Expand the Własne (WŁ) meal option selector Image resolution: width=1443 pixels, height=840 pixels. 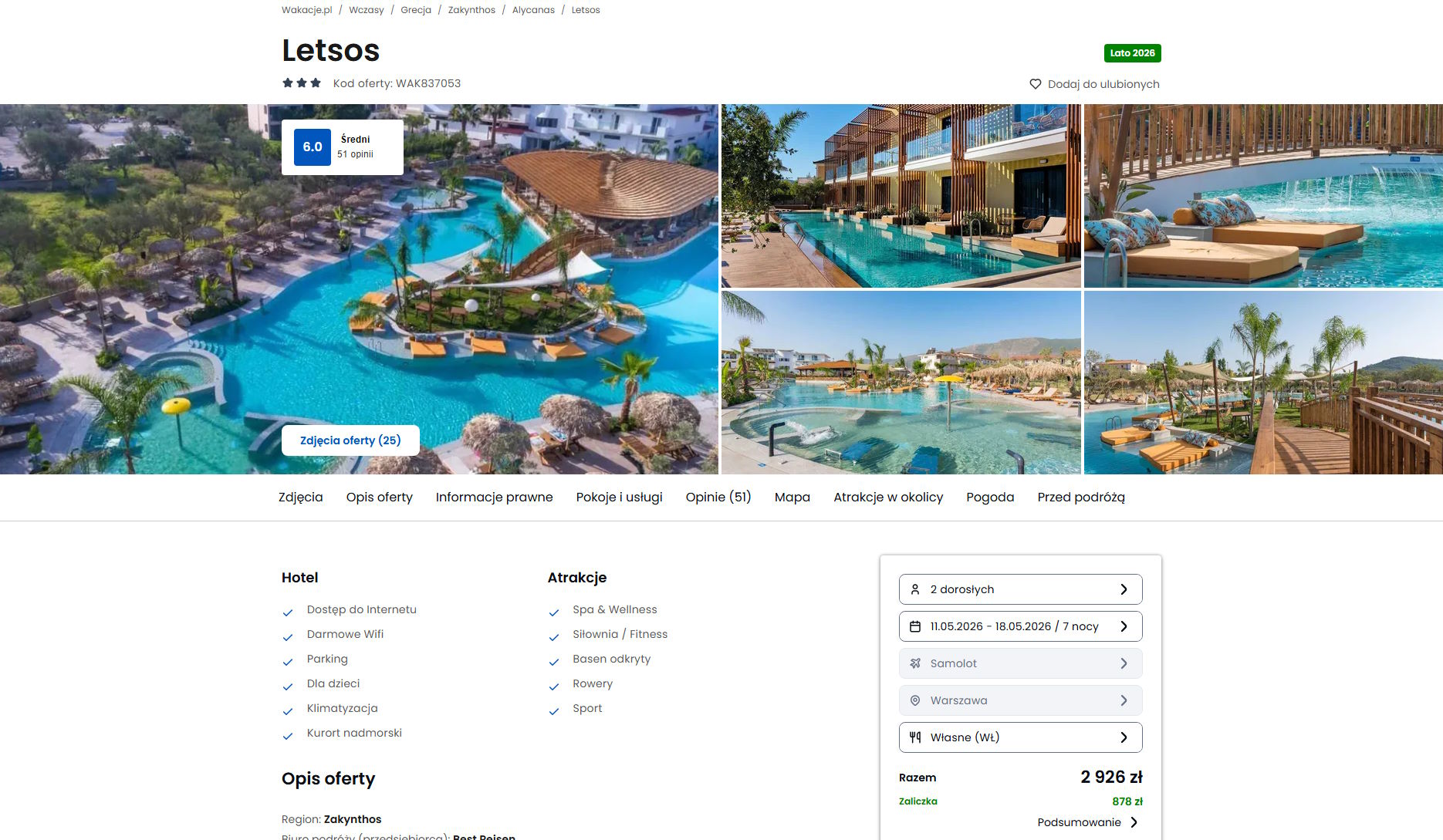coord(1020,737)
